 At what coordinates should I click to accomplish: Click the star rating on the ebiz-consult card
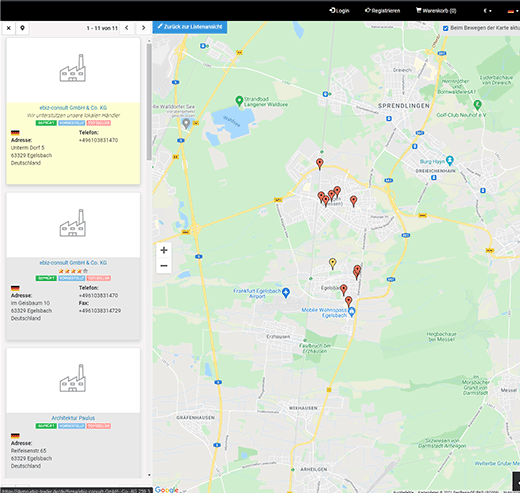pyautogui.click(x=73, y=271)
